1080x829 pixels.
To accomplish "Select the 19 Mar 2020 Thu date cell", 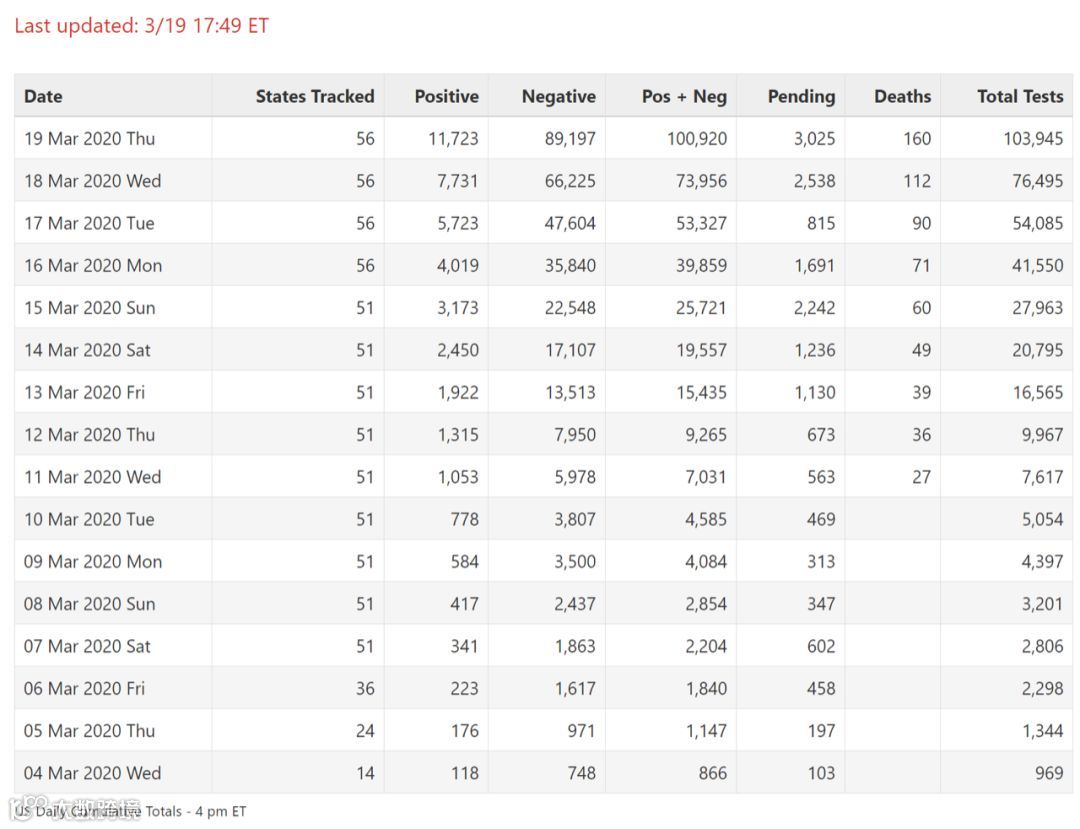I will [x=90, y=139].
